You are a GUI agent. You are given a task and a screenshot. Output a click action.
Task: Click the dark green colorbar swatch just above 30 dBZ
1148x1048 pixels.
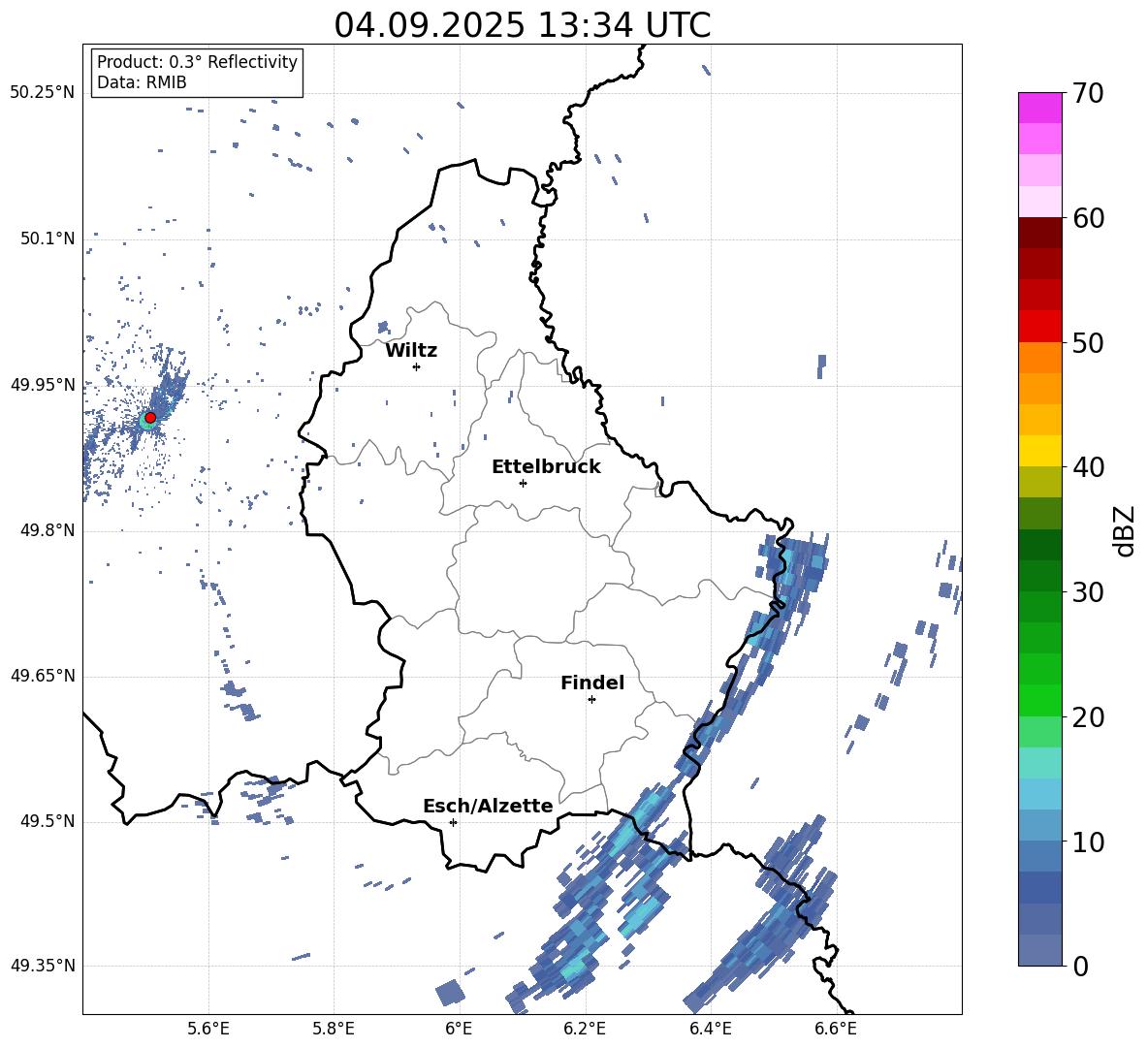(1039, 576)
